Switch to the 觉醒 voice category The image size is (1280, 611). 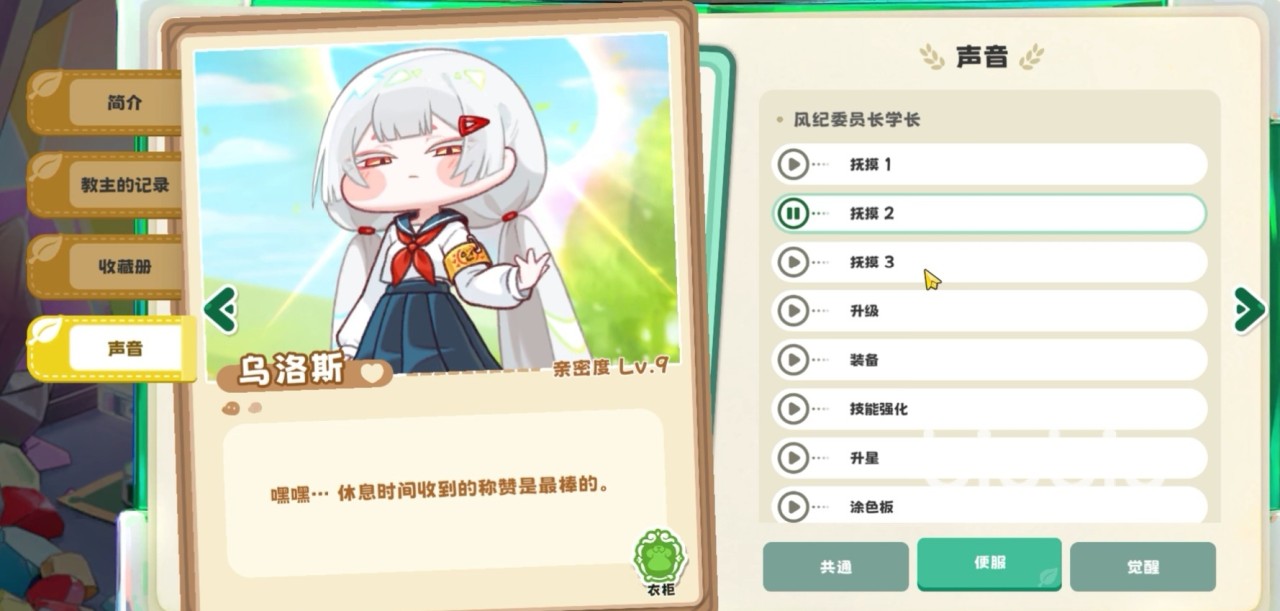[x=1143, y=567]
